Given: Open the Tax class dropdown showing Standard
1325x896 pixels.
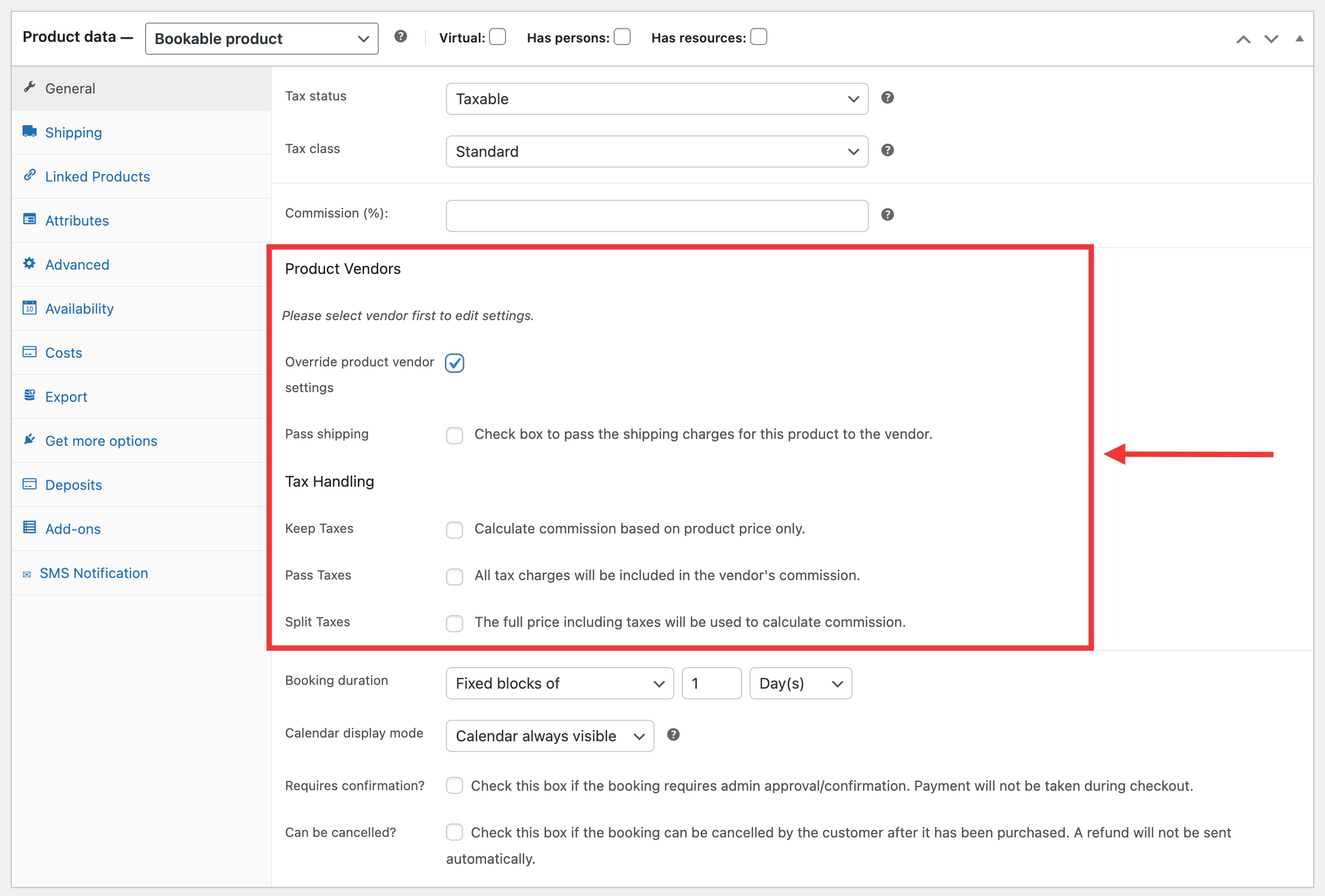Looking at the screenshot, I should coord(657,151).
